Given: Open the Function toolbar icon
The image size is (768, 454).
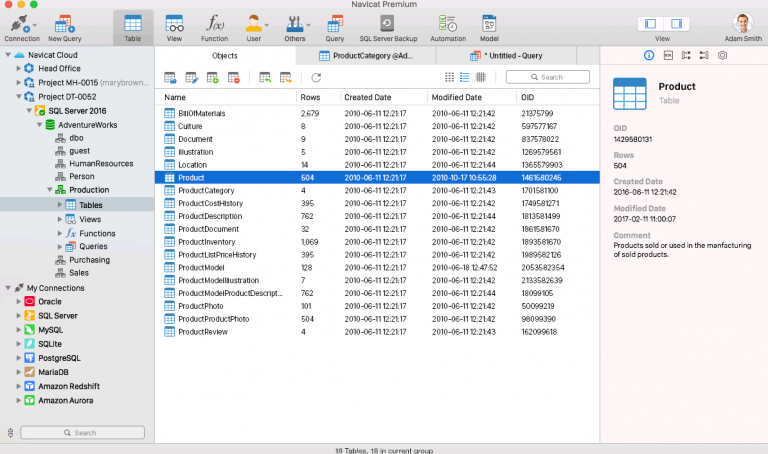Looking at the screenshot, I should point(215,28).
